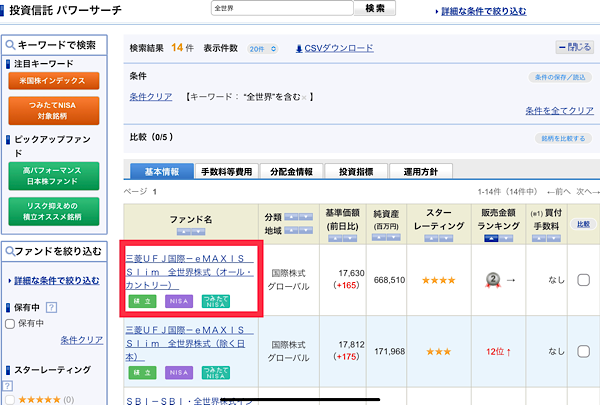This screenshot has height=405, width=600.
Task: Click the search keyword input field
Action: (282, 8)
